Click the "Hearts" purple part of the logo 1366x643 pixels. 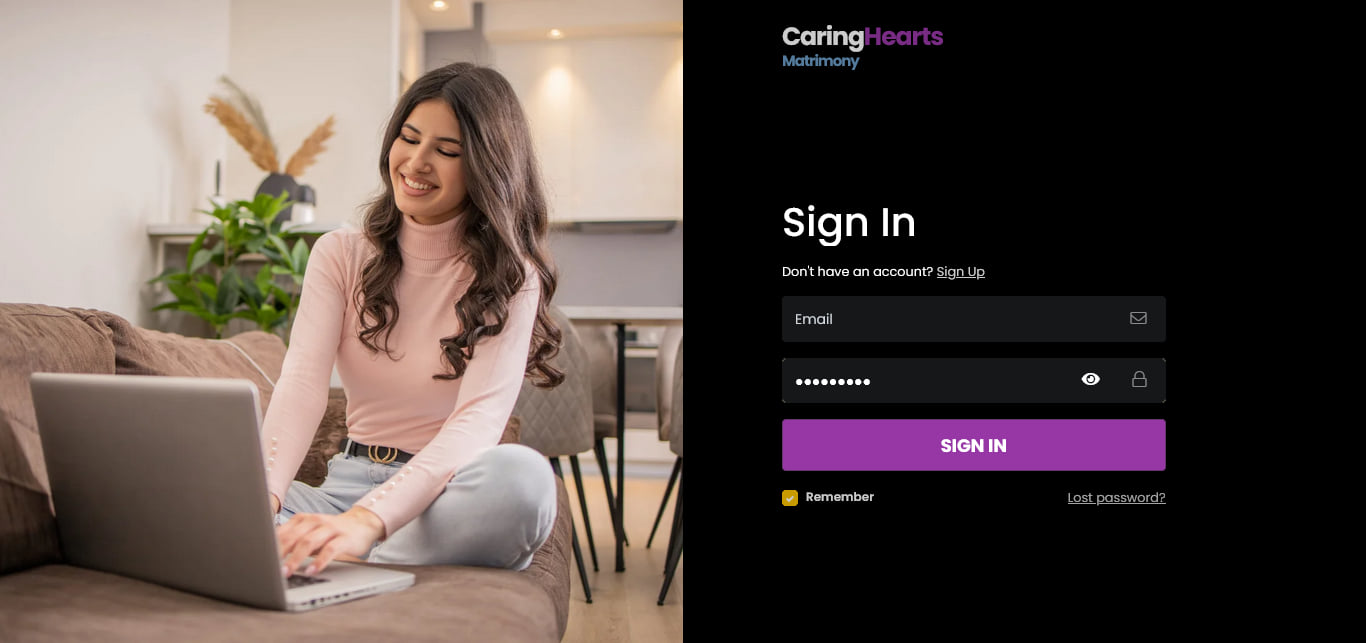(x=904, y=37)
